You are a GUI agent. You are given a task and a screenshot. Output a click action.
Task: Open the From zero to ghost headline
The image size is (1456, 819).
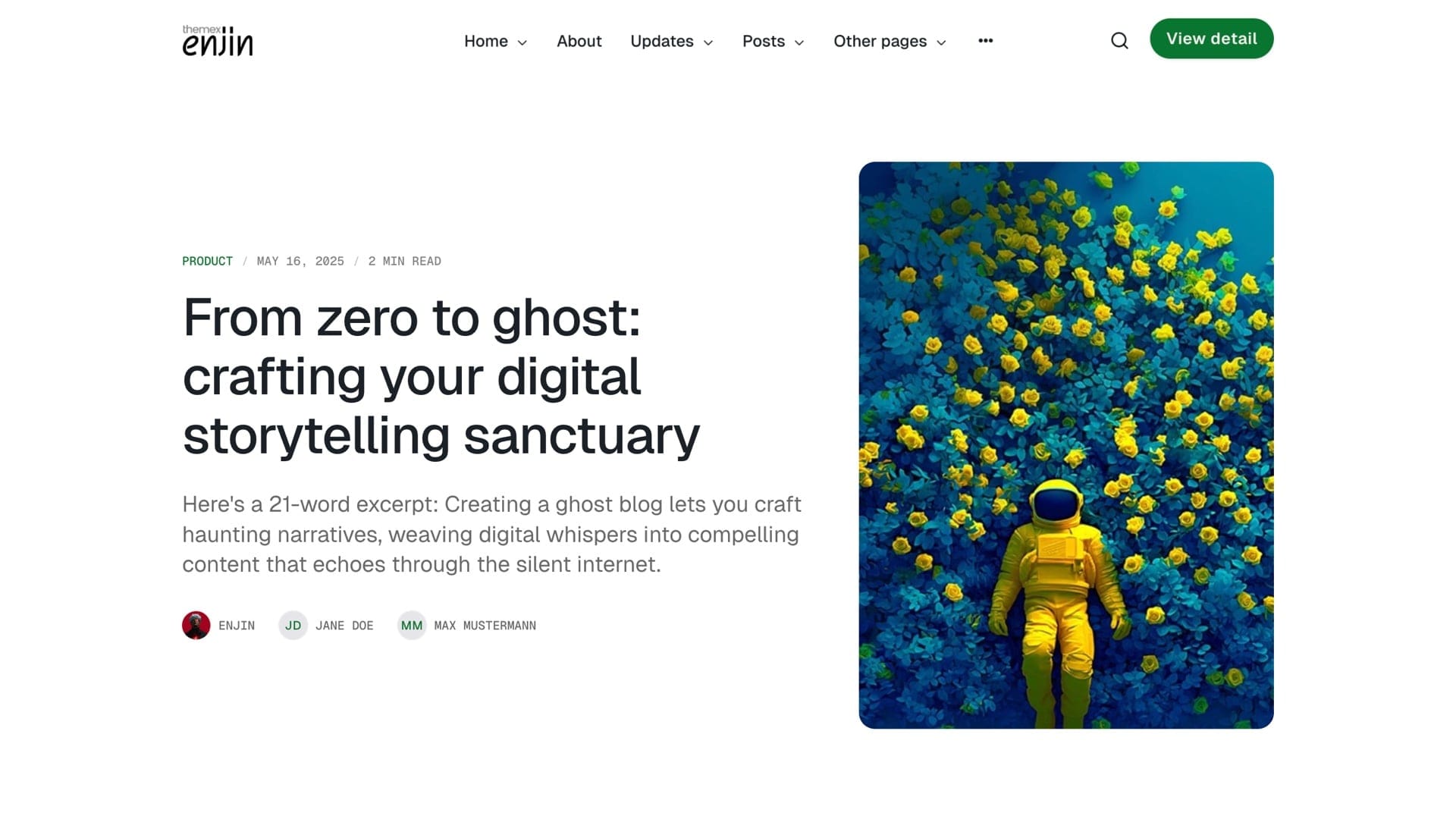click(441, 376)
